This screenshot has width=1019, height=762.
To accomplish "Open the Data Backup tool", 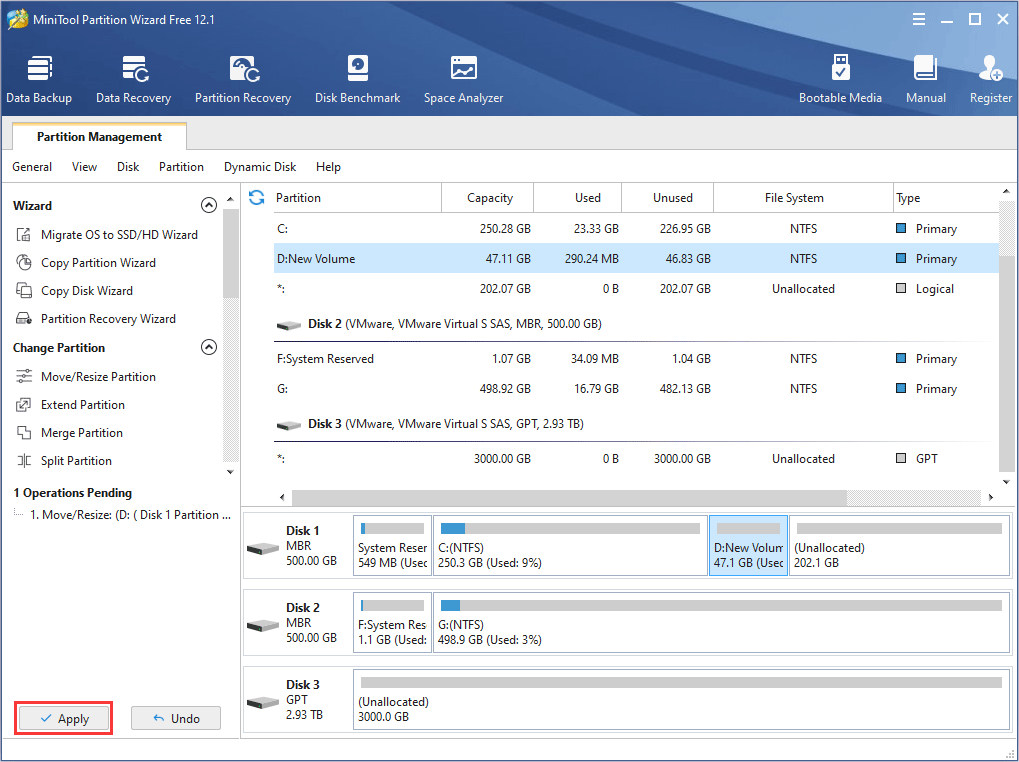I will [39, 80].
